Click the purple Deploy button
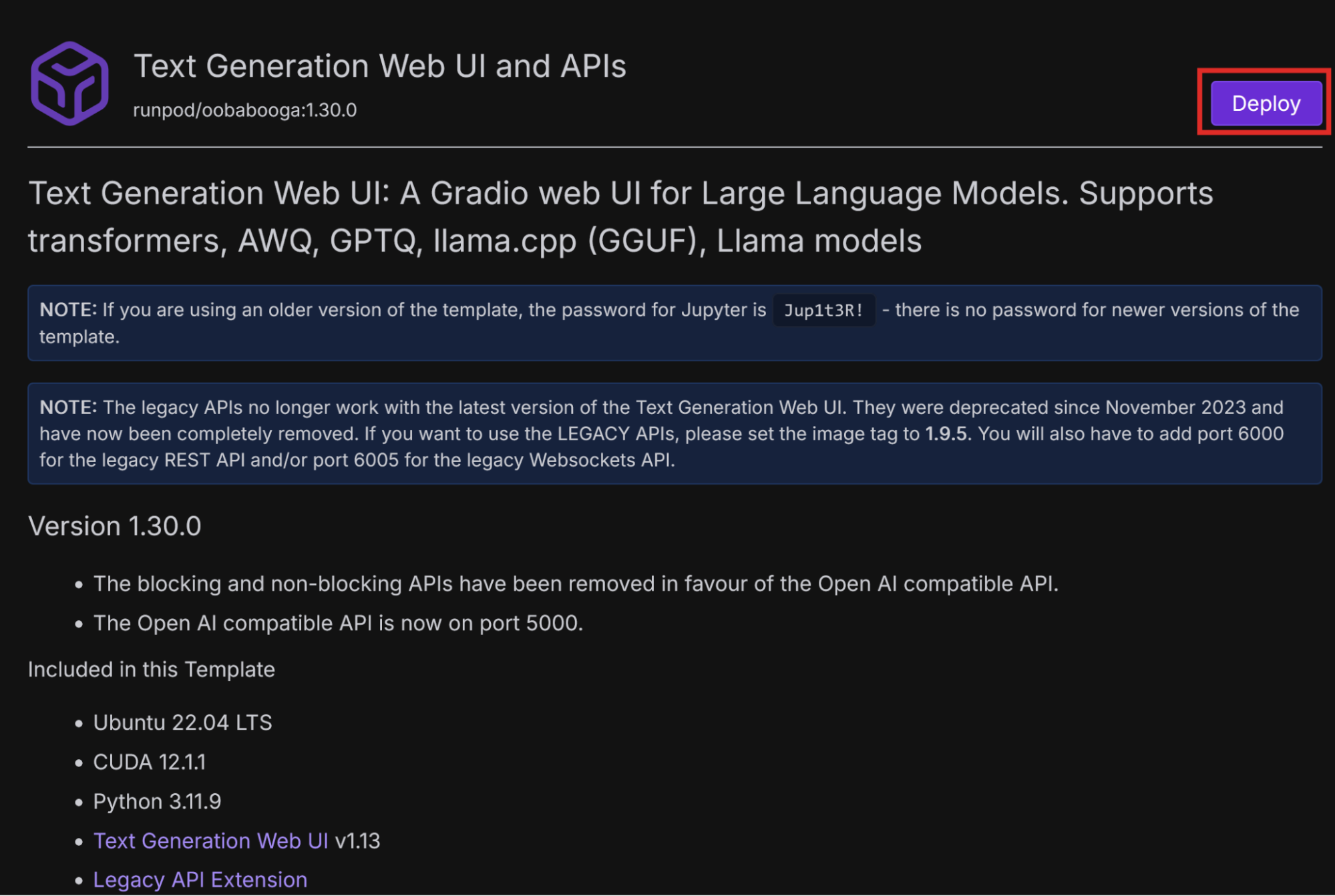Screen dimensions: 1335x896 (1266, 103)
